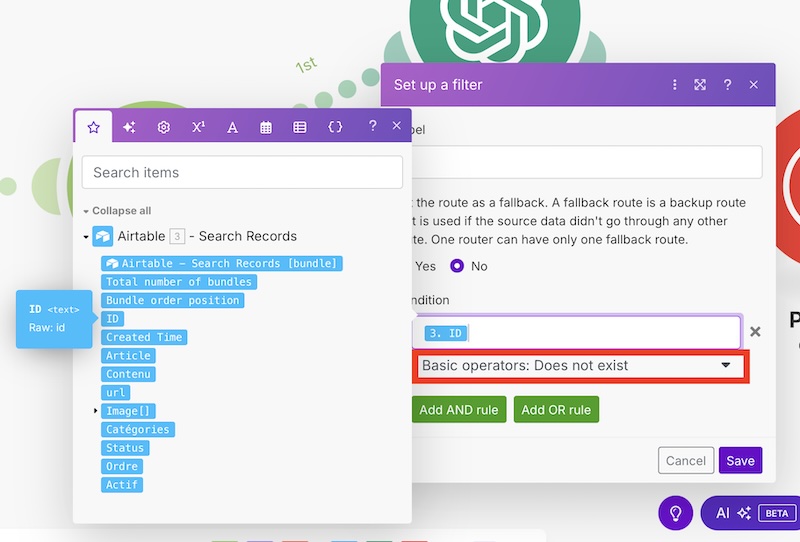
Task: Click the filter Label input field
Action: [587, 162]
